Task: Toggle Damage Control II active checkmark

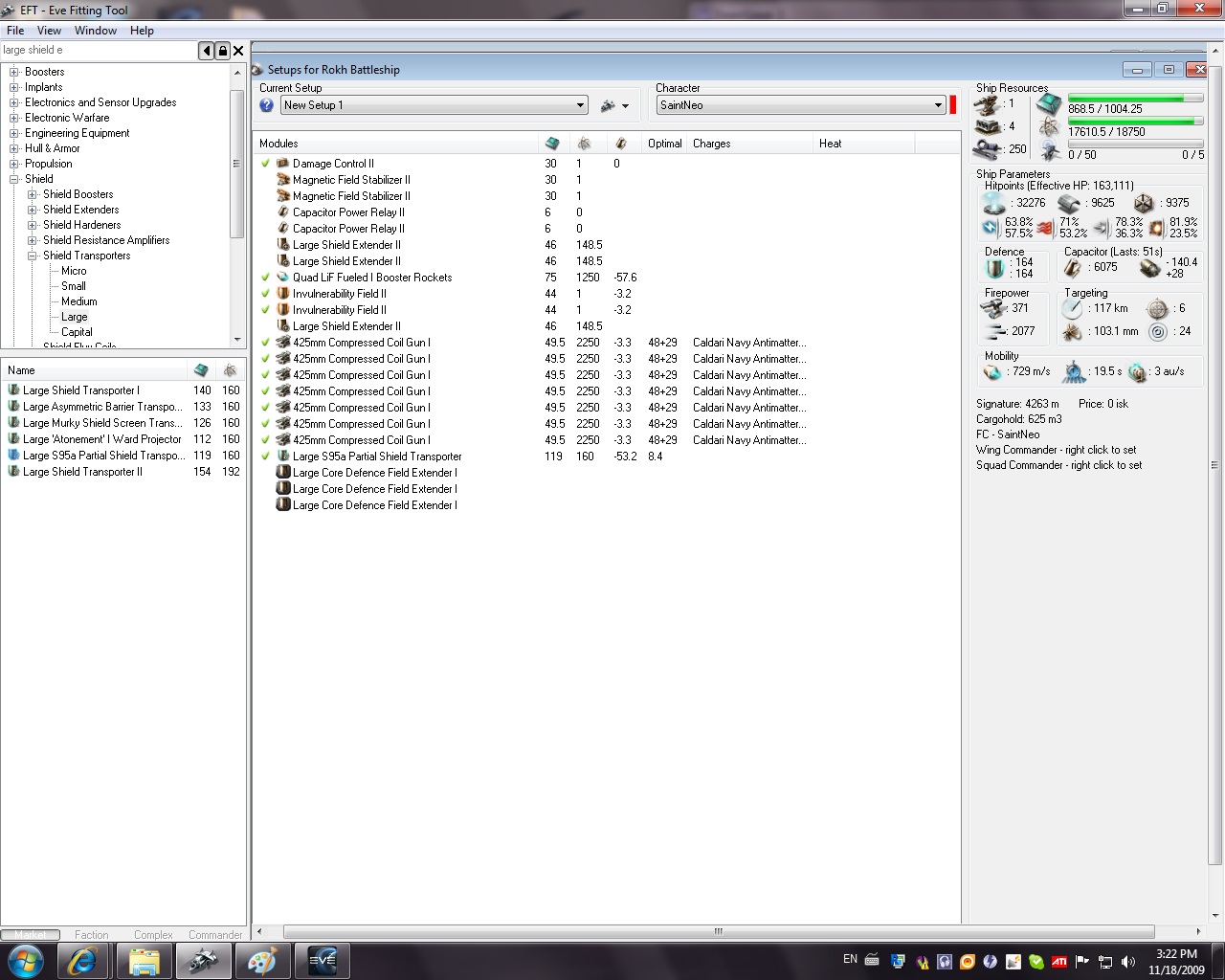Action: click(x=266, y=164)
